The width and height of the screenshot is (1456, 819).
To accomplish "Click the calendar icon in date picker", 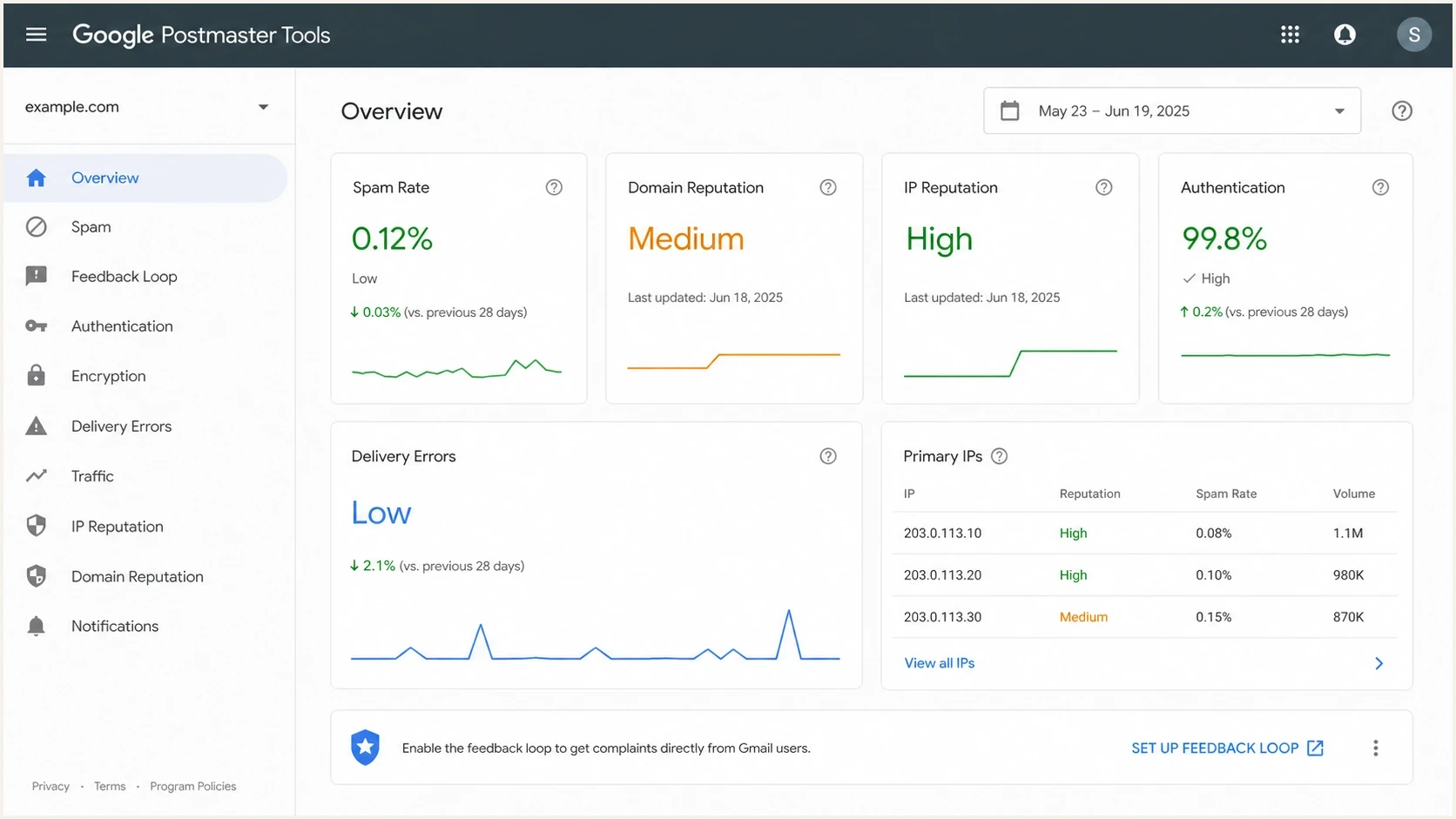I will pos(1009,111).
